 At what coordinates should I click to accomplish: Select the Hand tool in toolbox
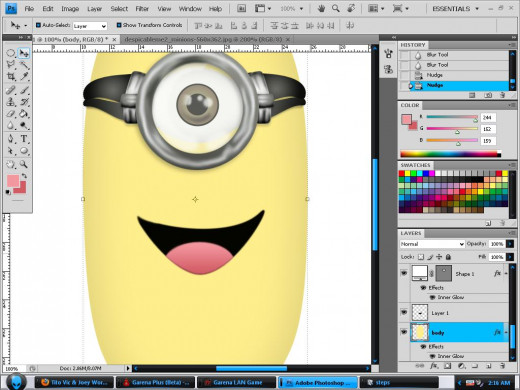pyautogui.click(x=11, y=164)
